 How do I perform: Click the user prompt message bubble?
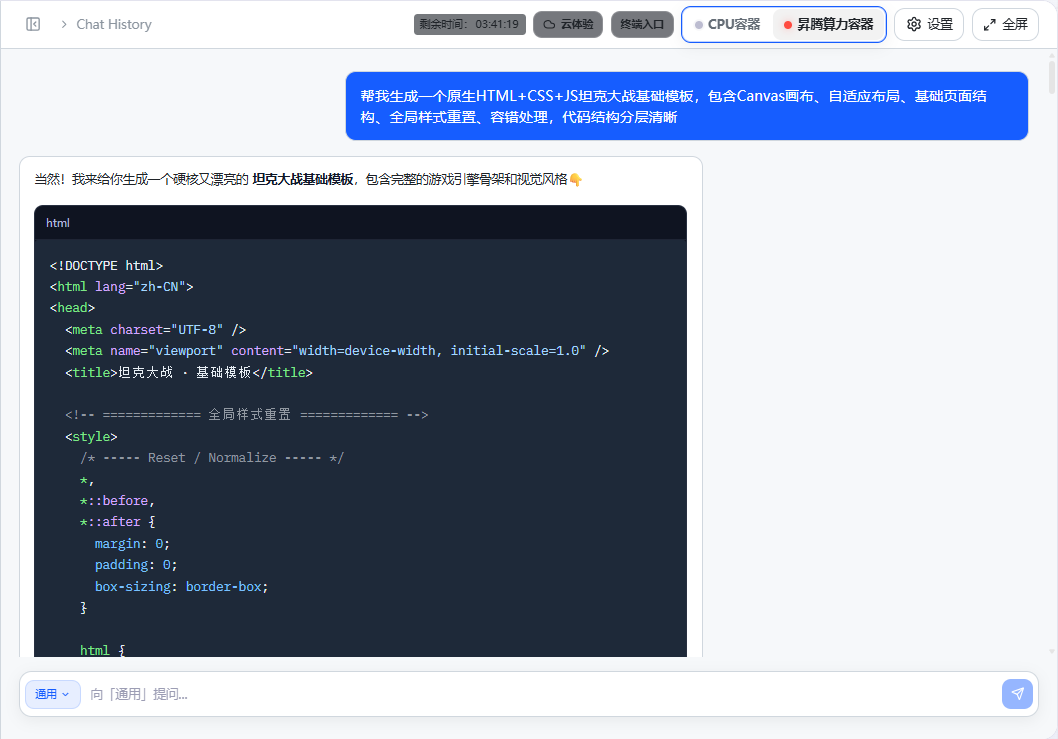686,106
